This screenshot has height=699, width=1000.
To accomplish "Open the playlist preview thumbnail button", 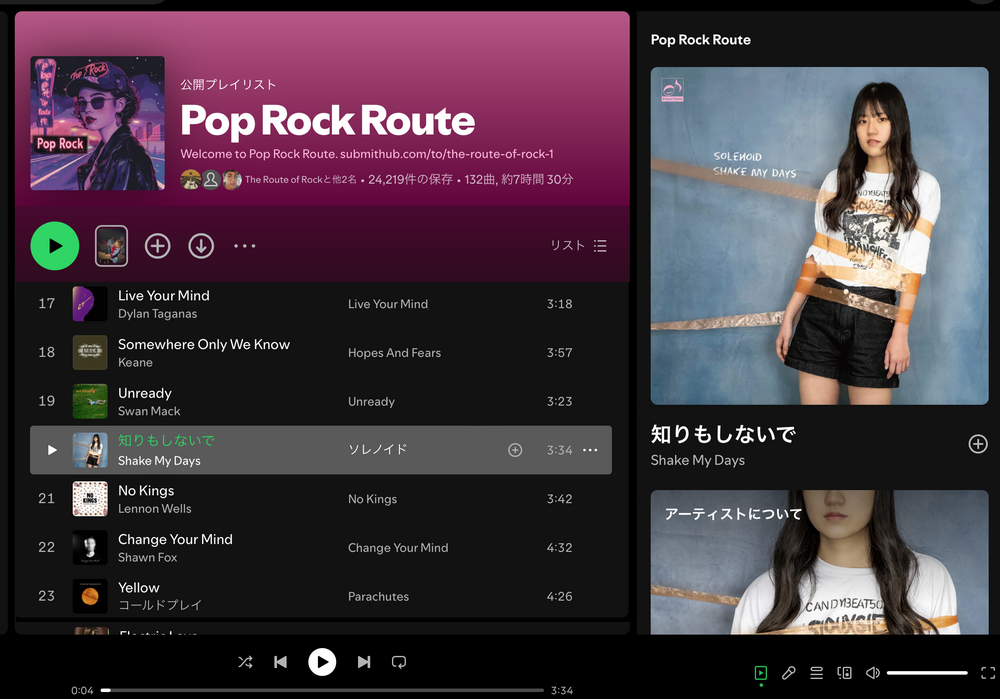I will coord(112,246).
